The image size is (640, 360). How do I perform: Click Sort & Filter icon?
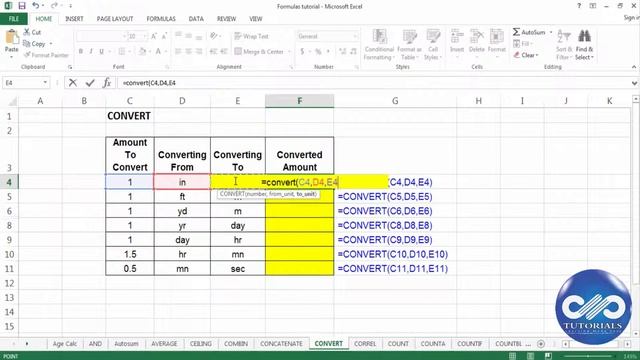564,36
